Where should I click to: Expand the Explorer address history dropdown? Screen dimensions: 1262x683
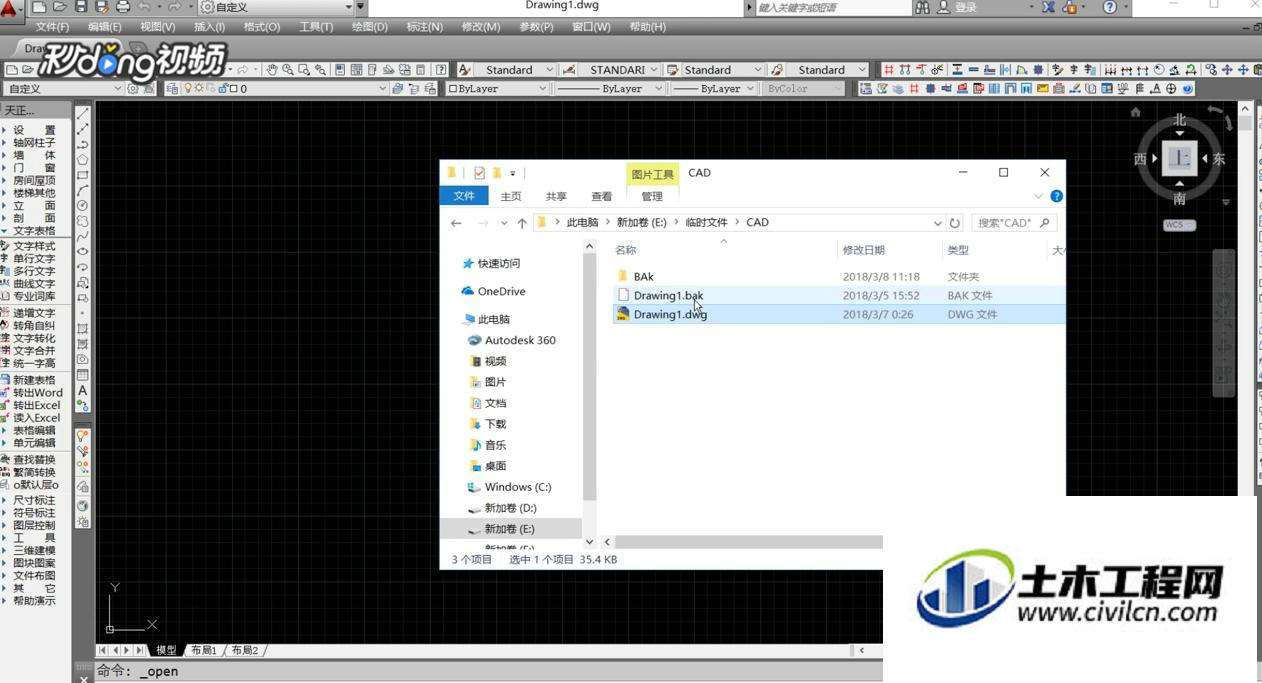(x=937, y=223)
